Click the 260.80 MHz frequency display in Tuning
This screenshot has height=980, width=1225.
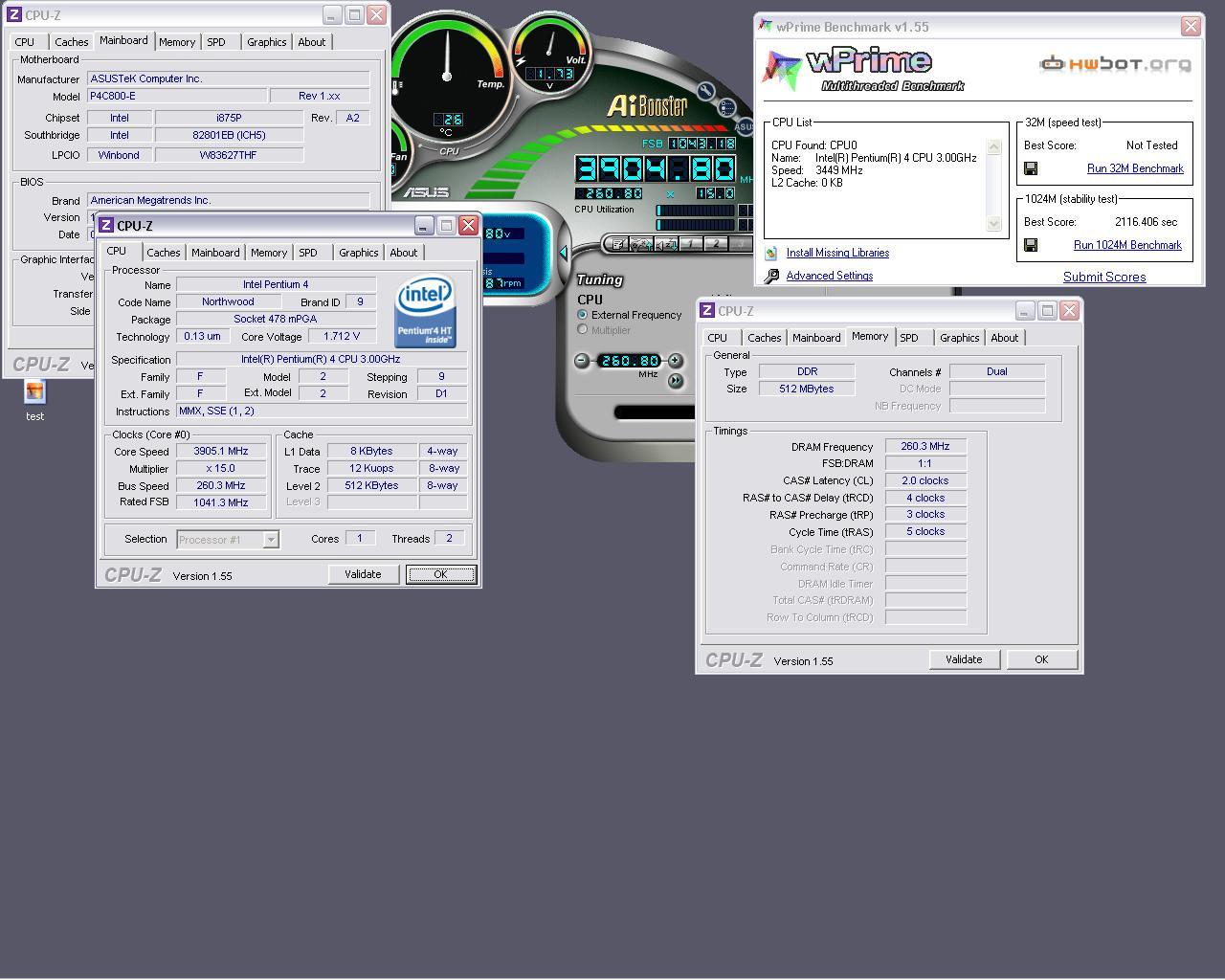tap(629, 361)
